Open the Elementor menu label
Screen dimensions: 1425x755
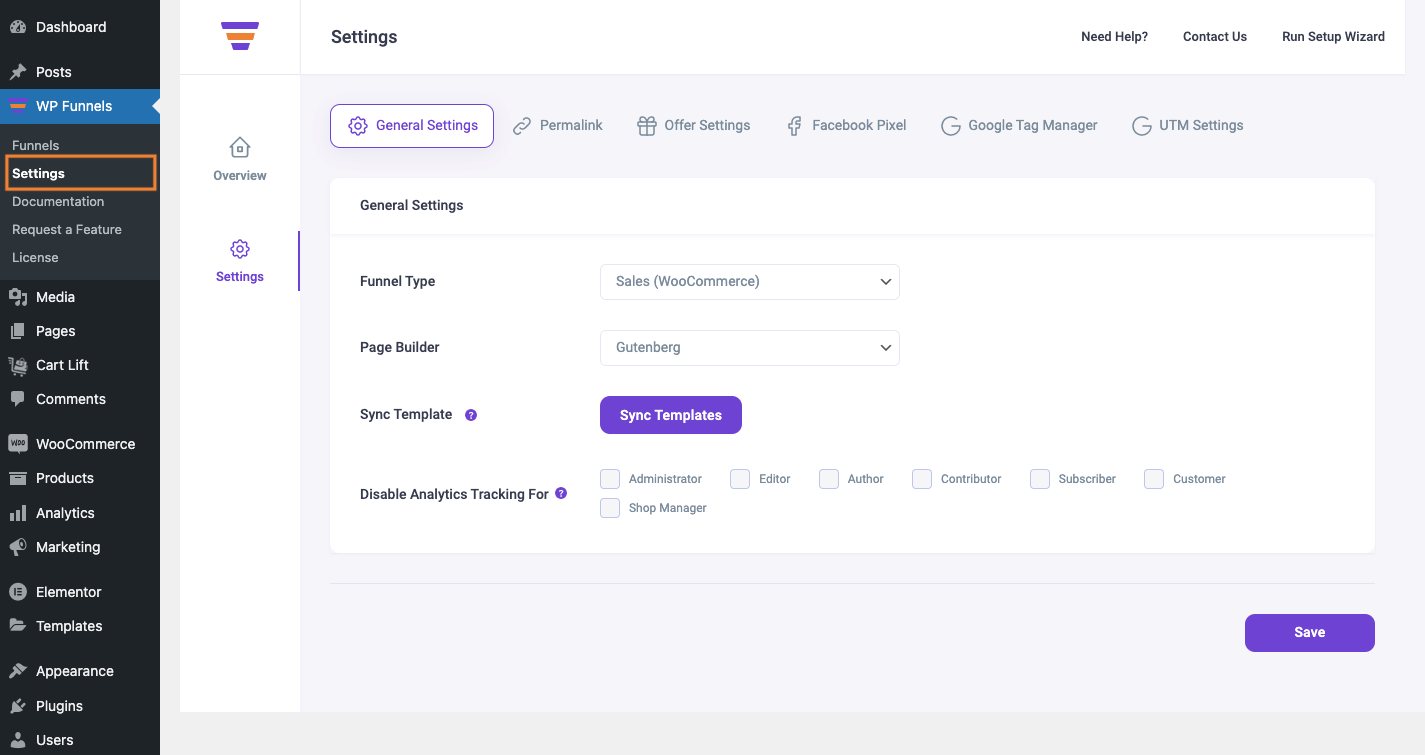coord(69,592)
